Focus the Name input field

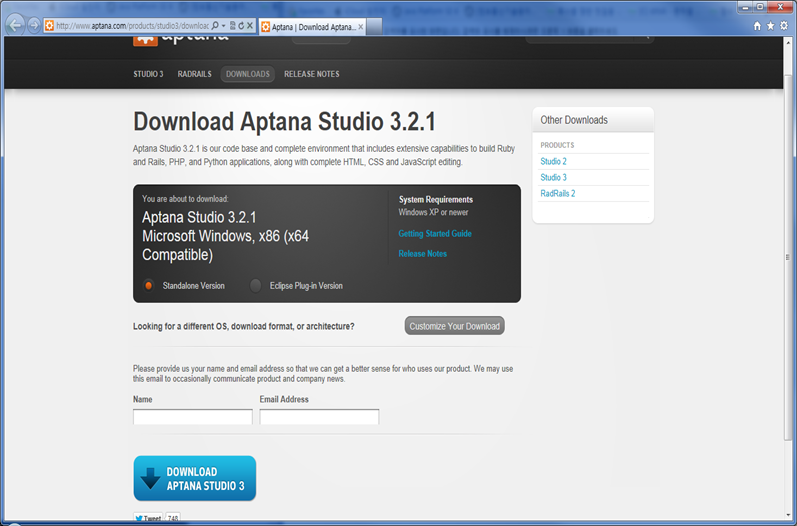[193, 417]
